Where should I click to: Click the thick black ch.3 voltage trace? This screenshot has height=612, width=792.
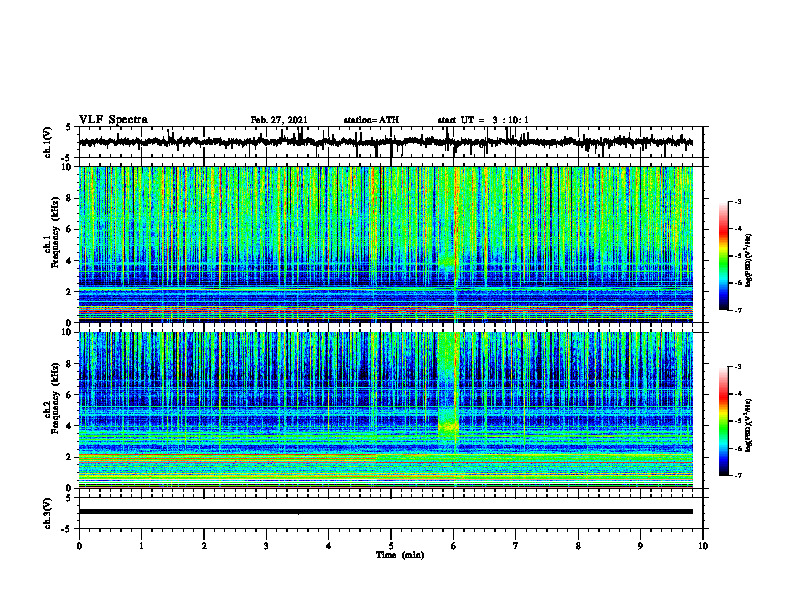tap(386, 512)
